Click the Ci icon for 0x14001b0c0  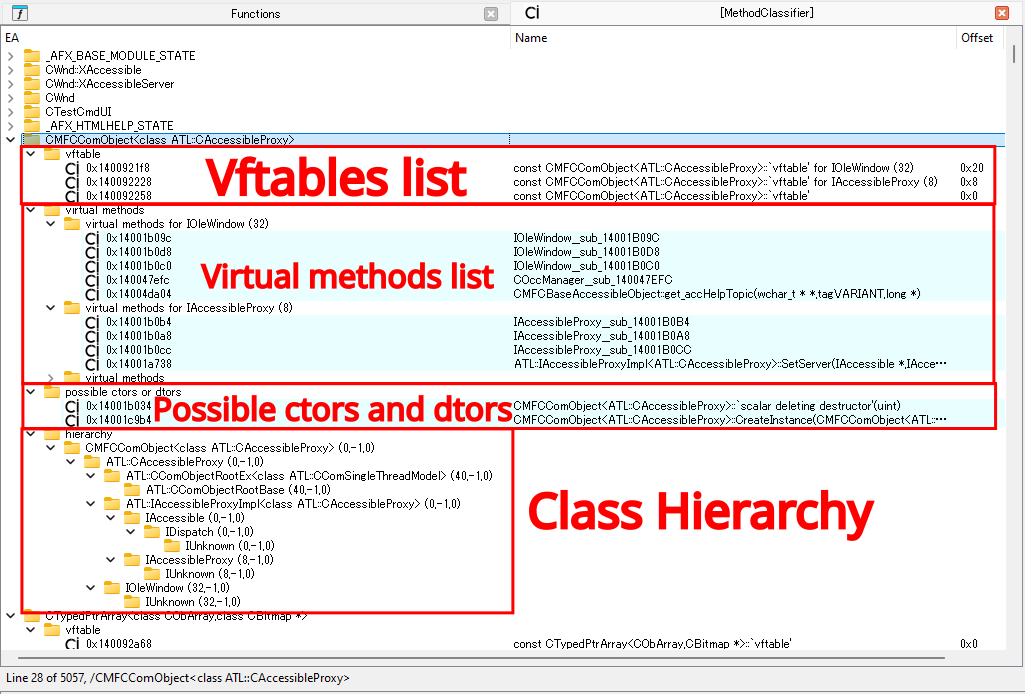point(92,267)
